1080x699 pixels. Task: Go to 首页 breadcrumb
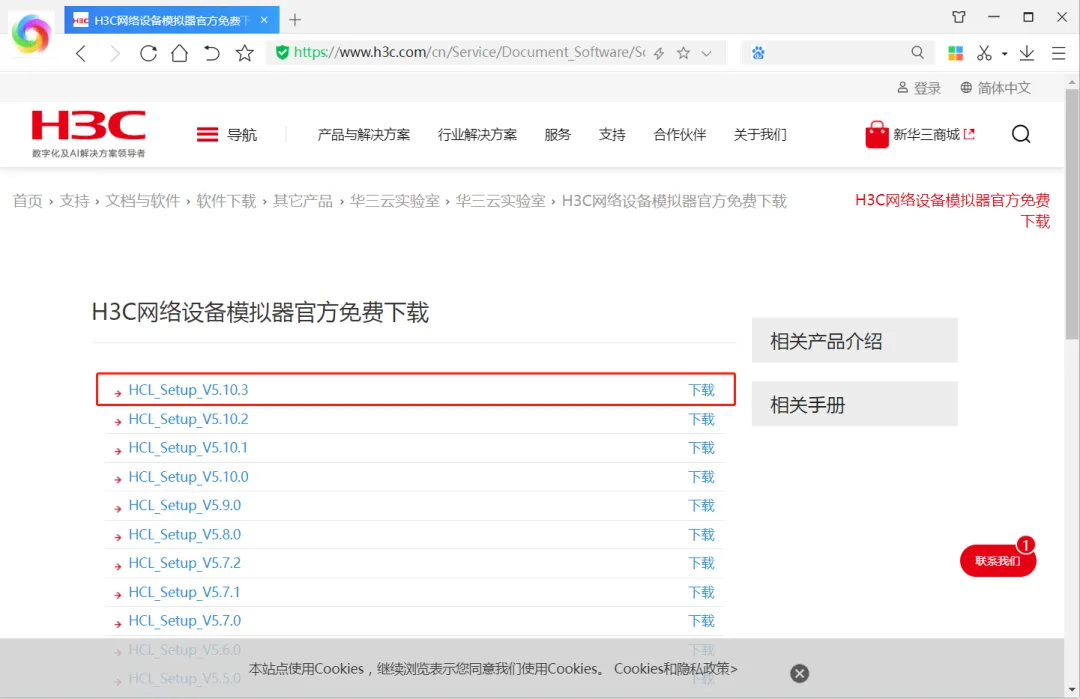point(28,201)
